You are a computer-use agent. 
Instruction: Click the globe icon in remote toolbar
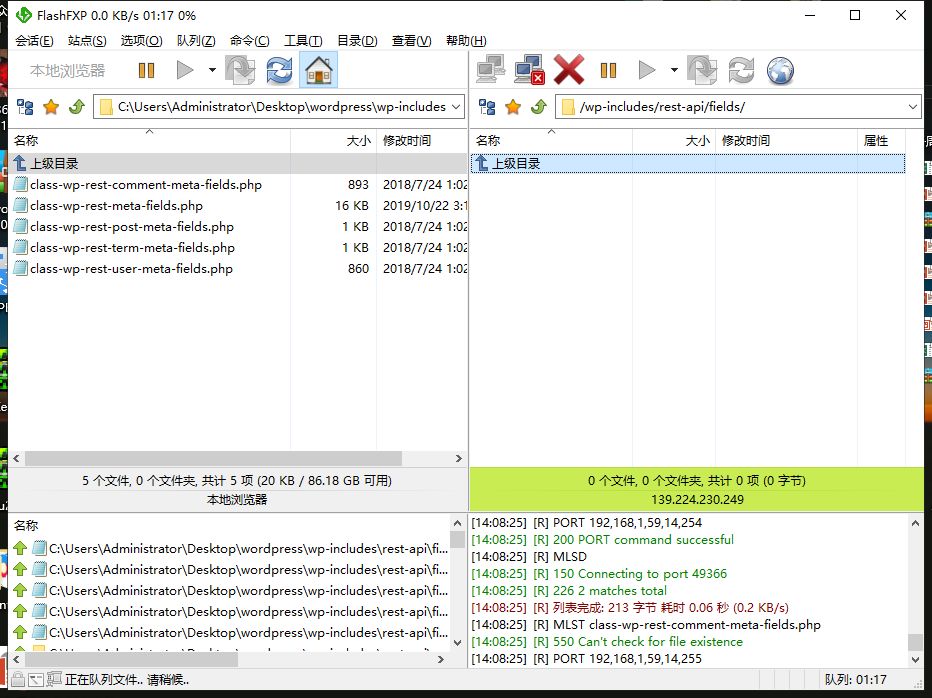pyautogui.click(x=780, y=70)
